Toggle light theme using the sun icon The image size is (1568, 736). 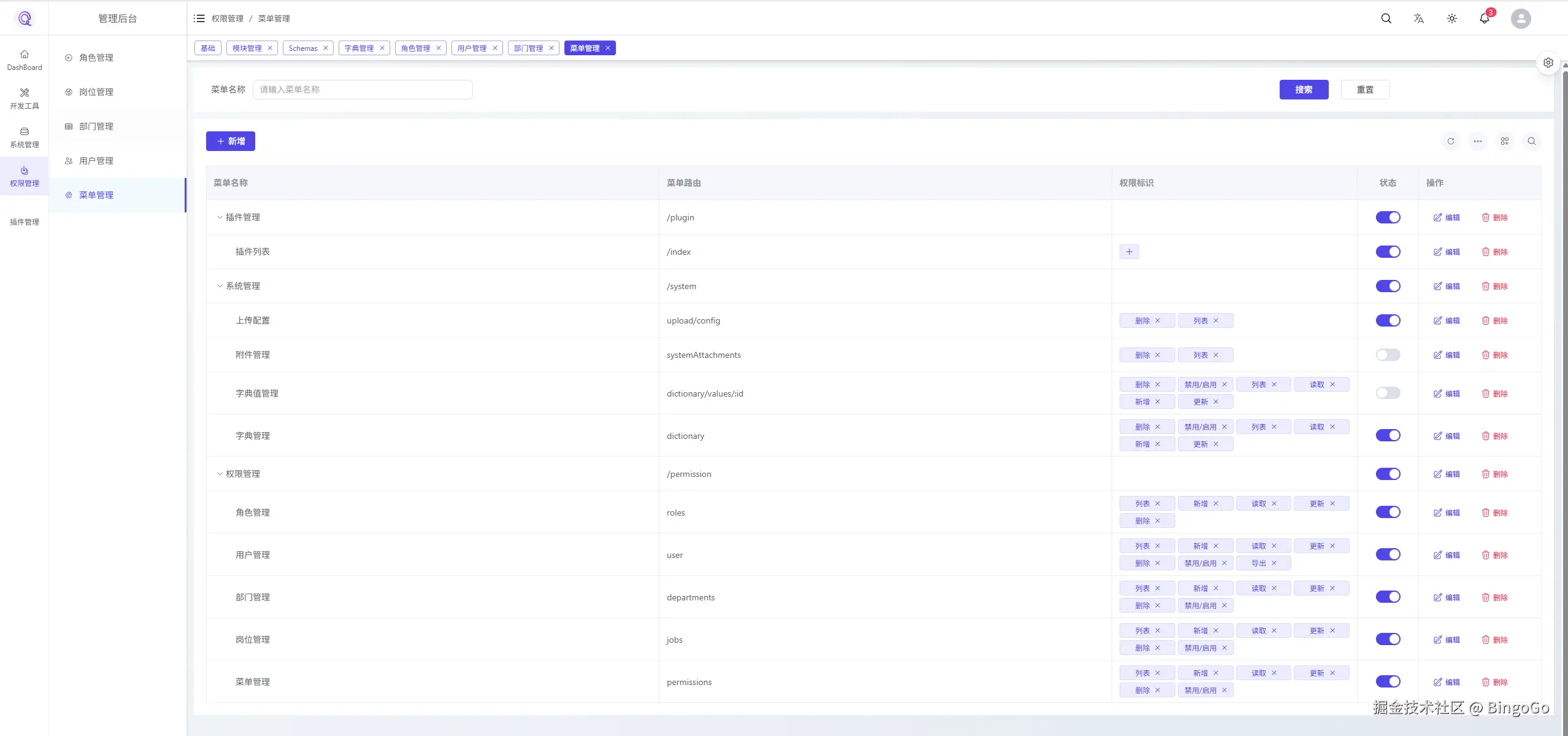1452,18
